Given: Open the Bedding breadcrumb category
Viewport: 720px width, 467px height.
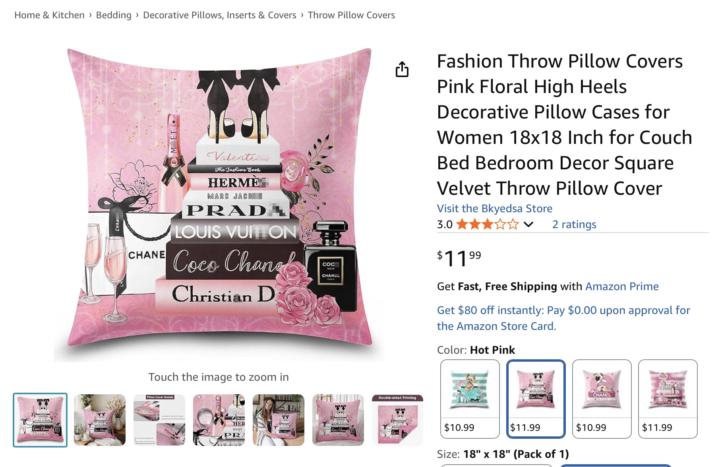Looking at the screenshot, I should click(113, 15).
